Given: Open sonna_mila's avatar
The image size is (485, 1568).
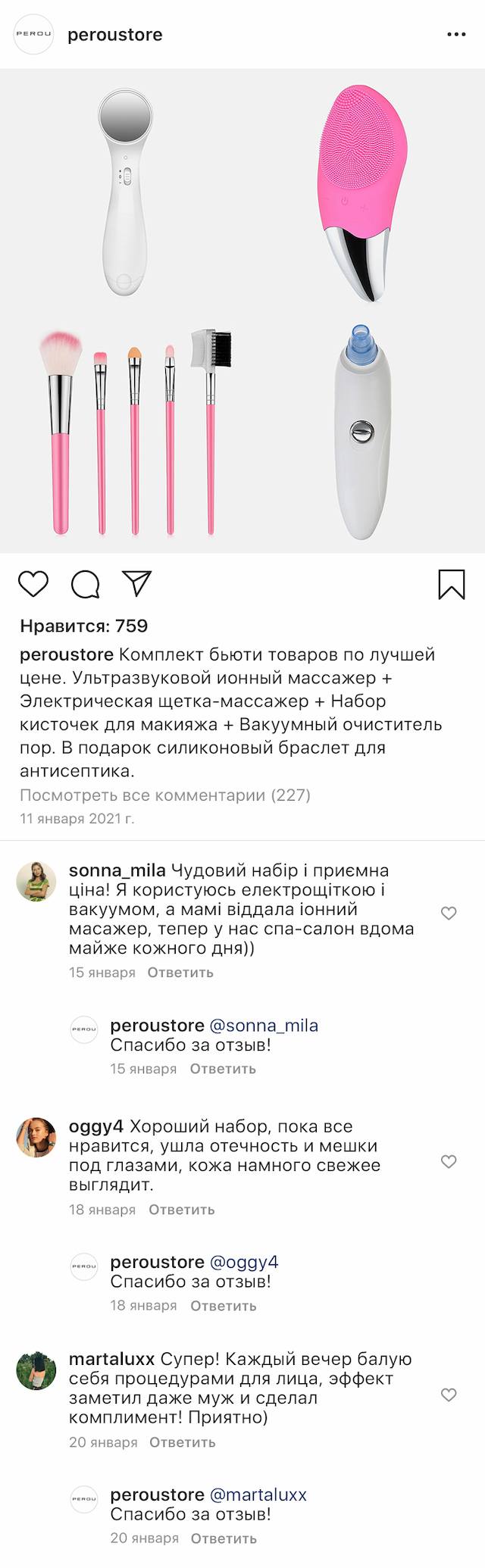Looking at the screenshot, I should tap(36, 882).
